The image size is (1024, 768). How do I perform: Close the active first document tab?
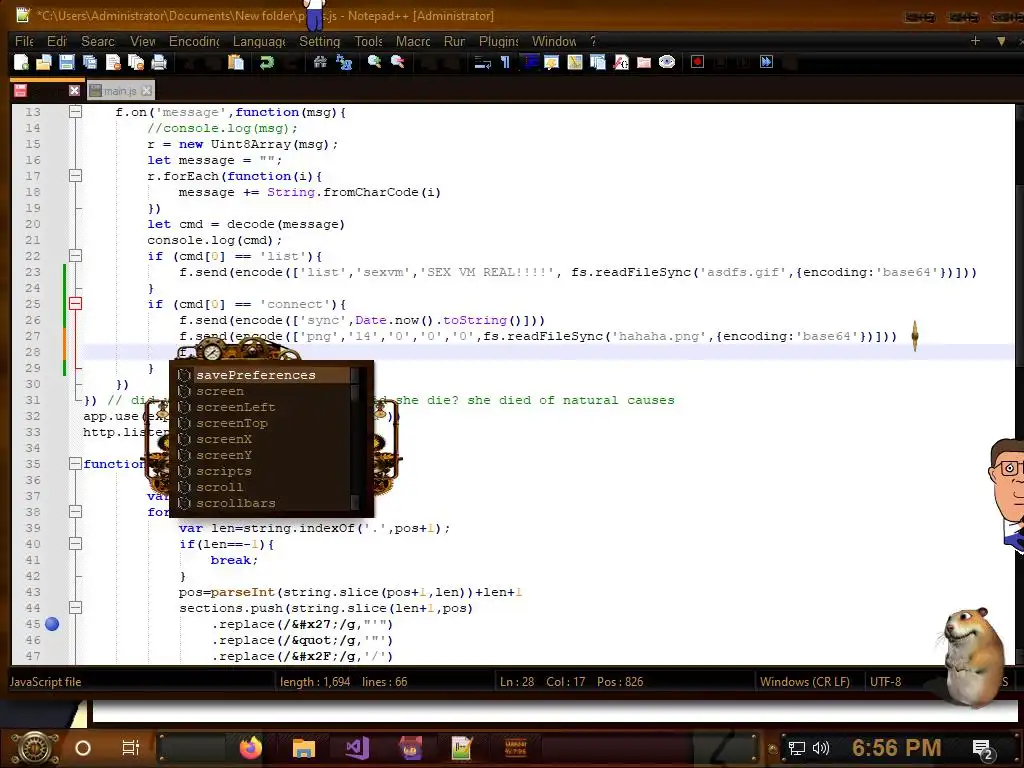74,90
